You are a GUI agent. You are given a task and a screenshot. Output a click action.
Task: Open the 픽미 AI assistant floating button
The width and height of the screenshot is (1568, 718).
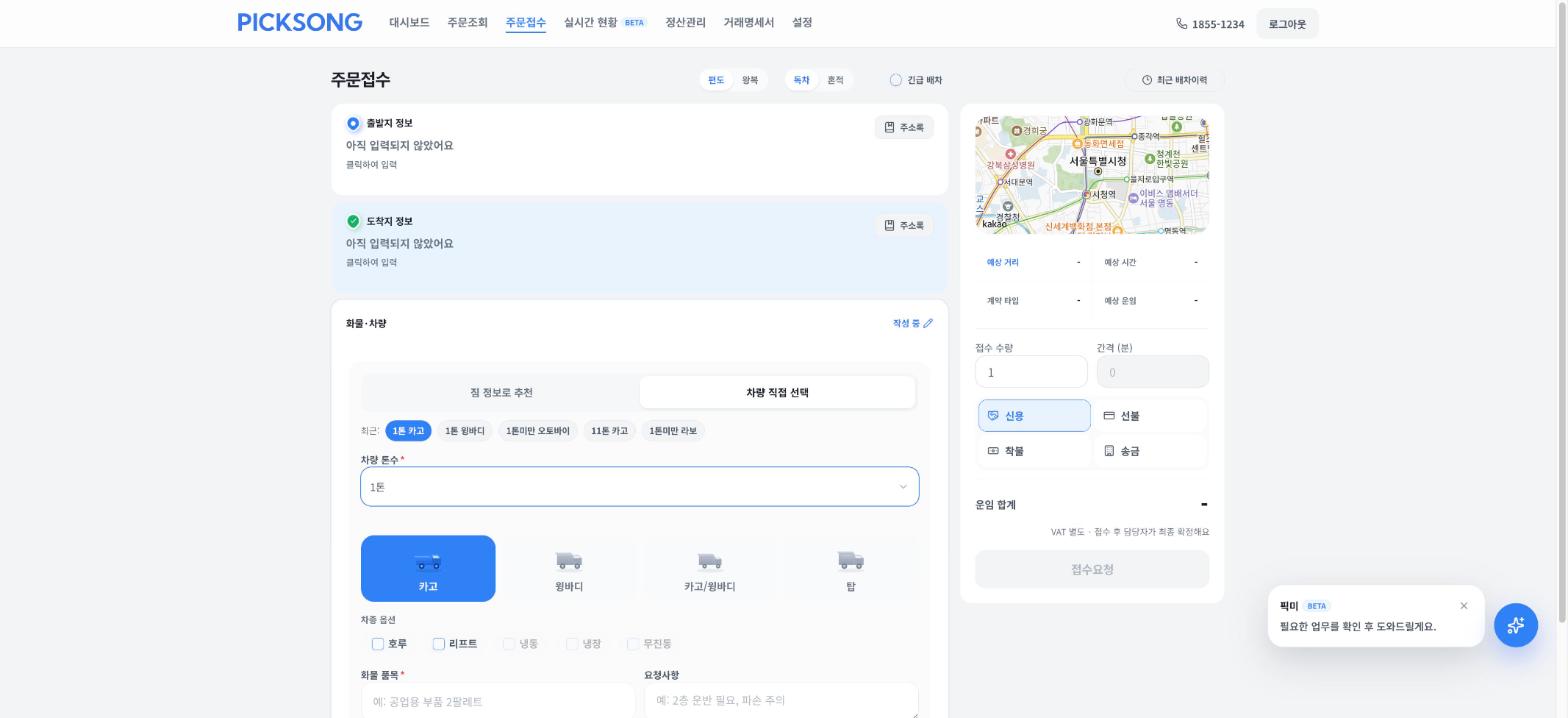click(1516, 625)
